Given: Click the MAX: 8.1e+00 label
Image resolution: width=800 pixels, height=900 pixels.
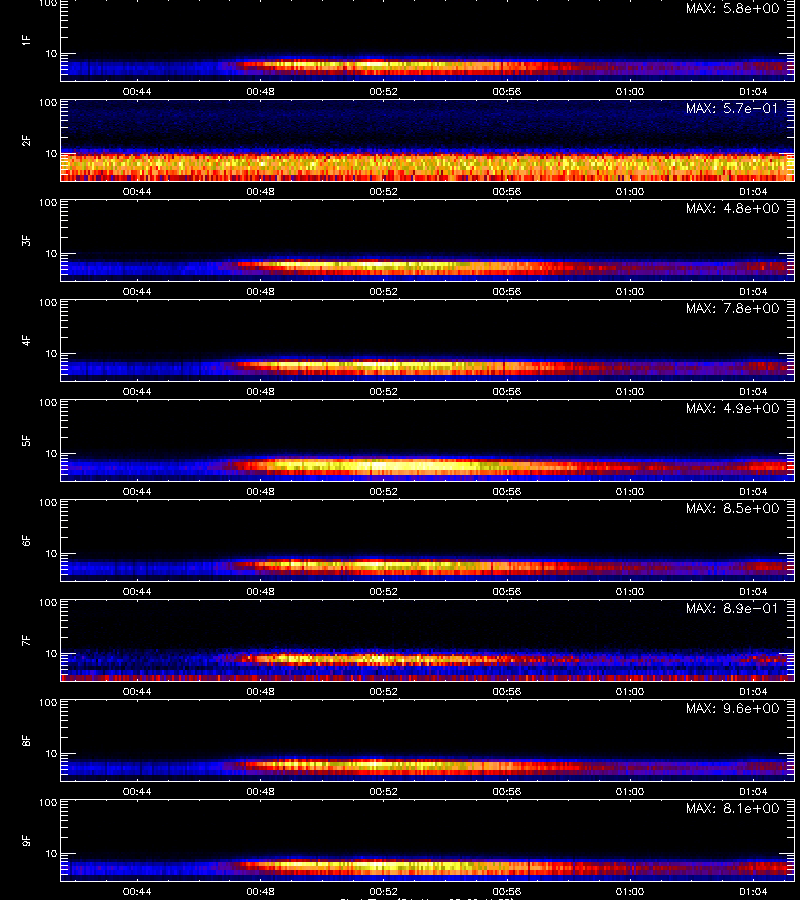Looking at the screenshot, I should tap(732, 808).
